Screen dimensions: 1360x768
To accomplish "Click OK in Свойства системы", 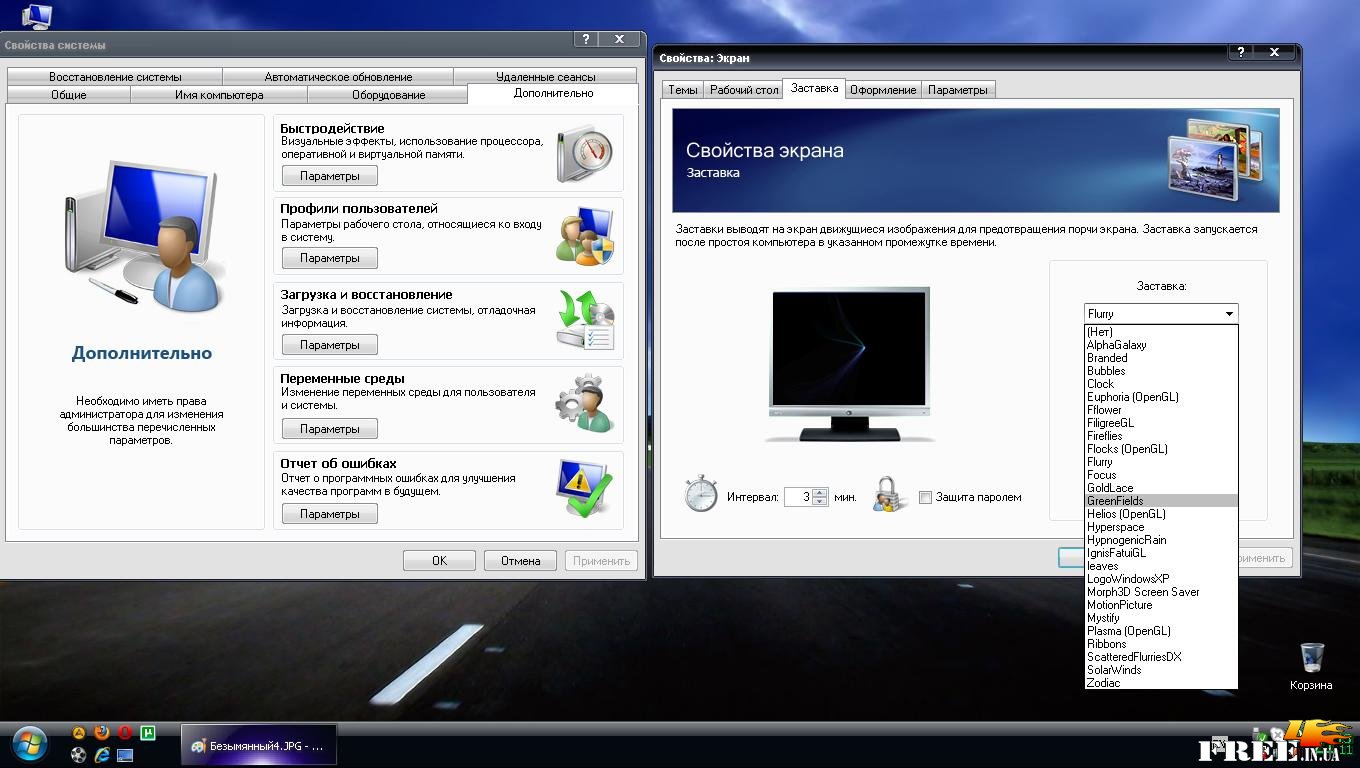I will click(x=439, y=560).
